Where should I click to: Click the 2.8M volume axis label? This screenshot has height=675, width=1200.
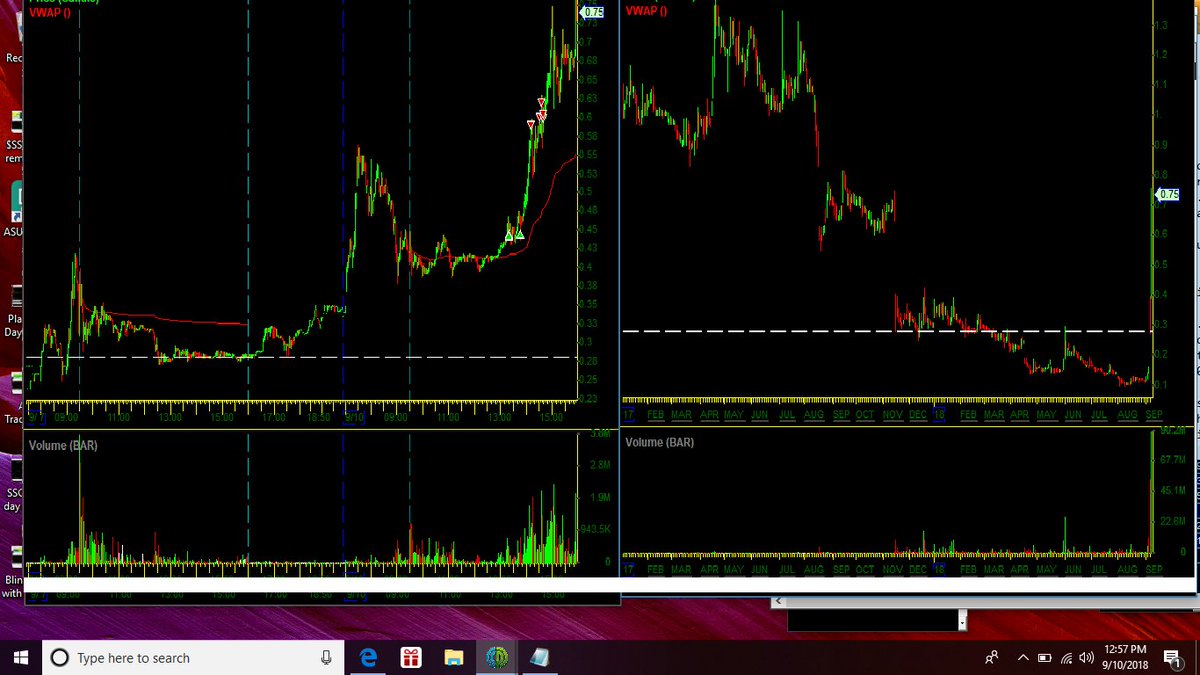(599, 465)
